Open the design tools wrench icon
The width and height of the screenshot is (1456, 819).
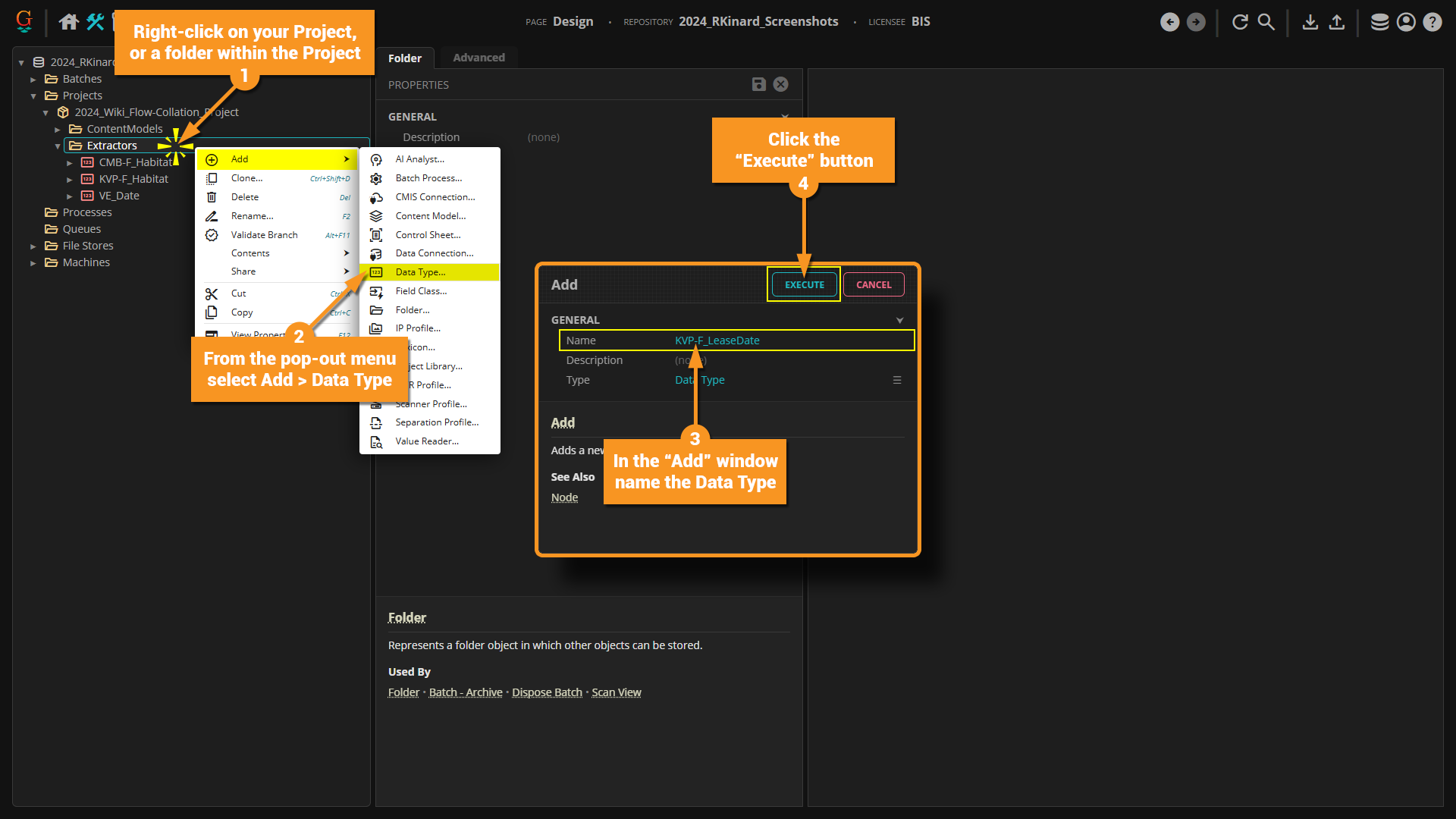tap(96, 22)
